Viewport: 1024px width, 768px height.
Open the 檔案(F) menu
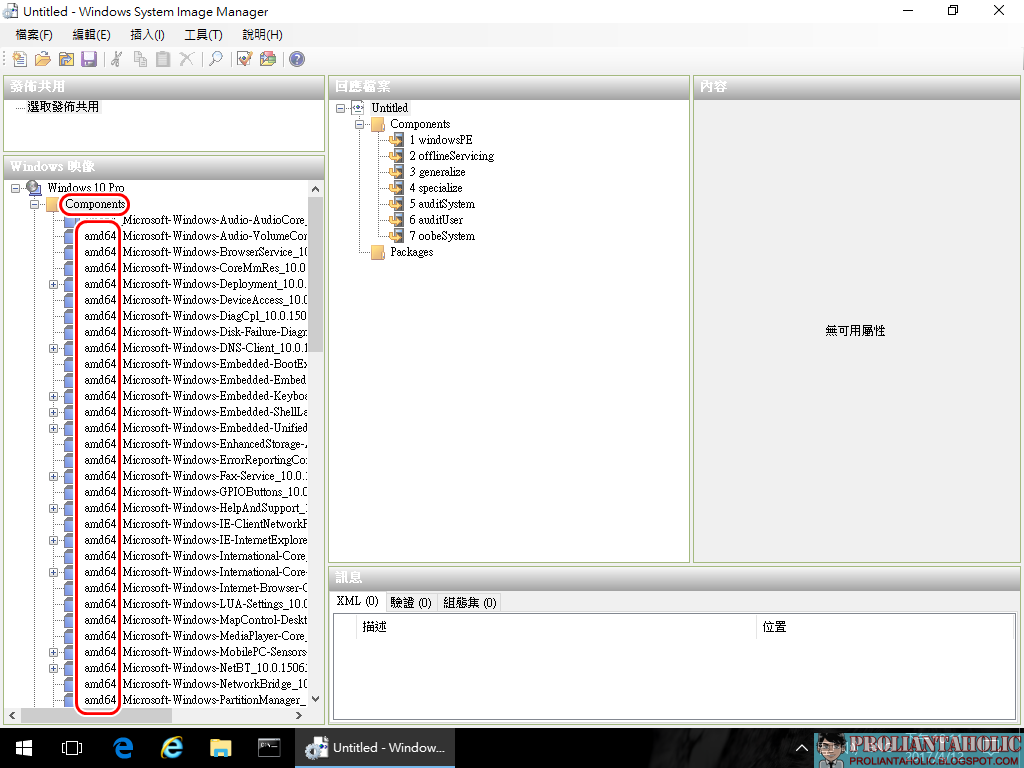[33, 35]
